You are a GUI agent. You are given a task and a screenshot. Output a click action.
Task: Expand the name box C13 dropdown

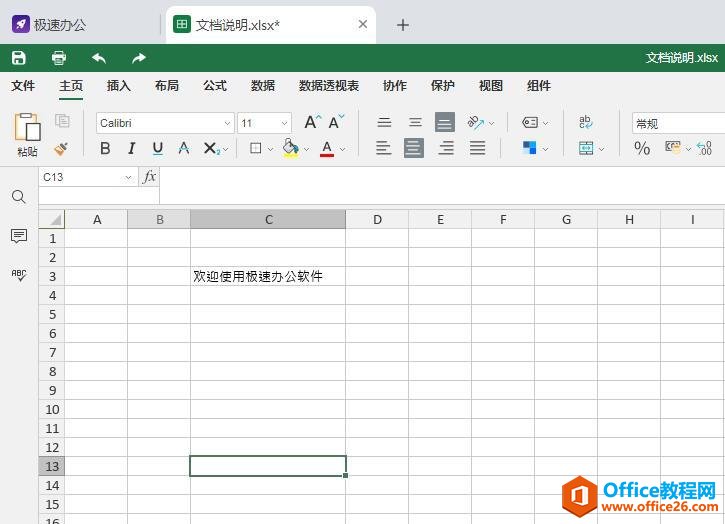coord(128,177)
